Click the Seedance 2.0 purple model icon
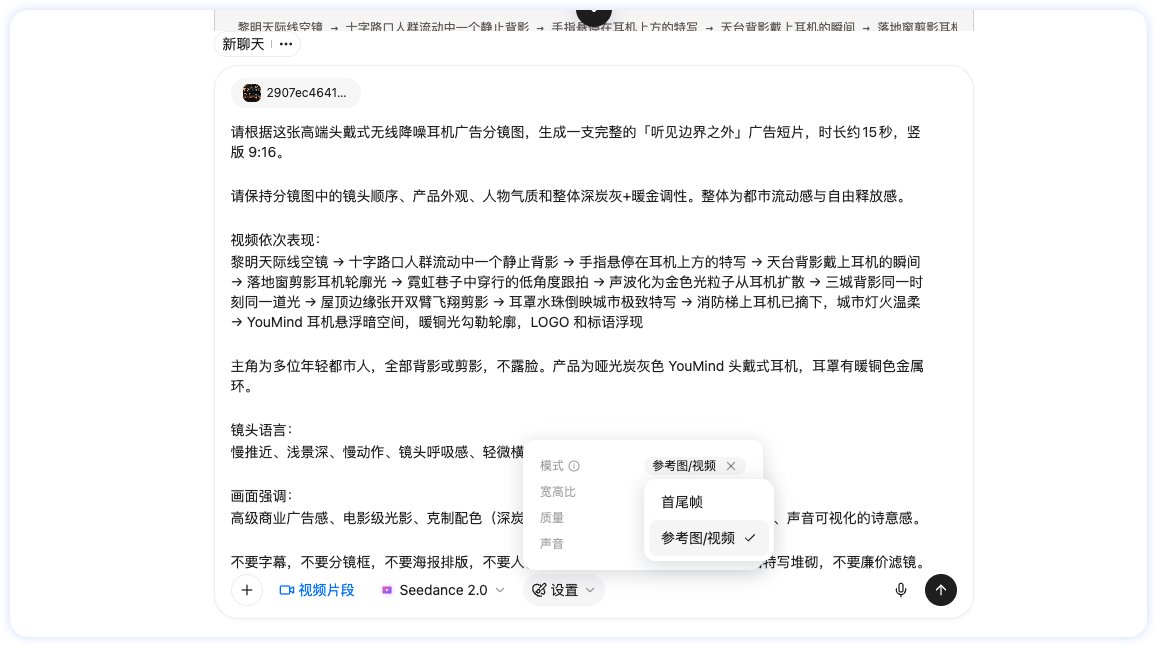 pyautogui.click(x=387, y=590)
